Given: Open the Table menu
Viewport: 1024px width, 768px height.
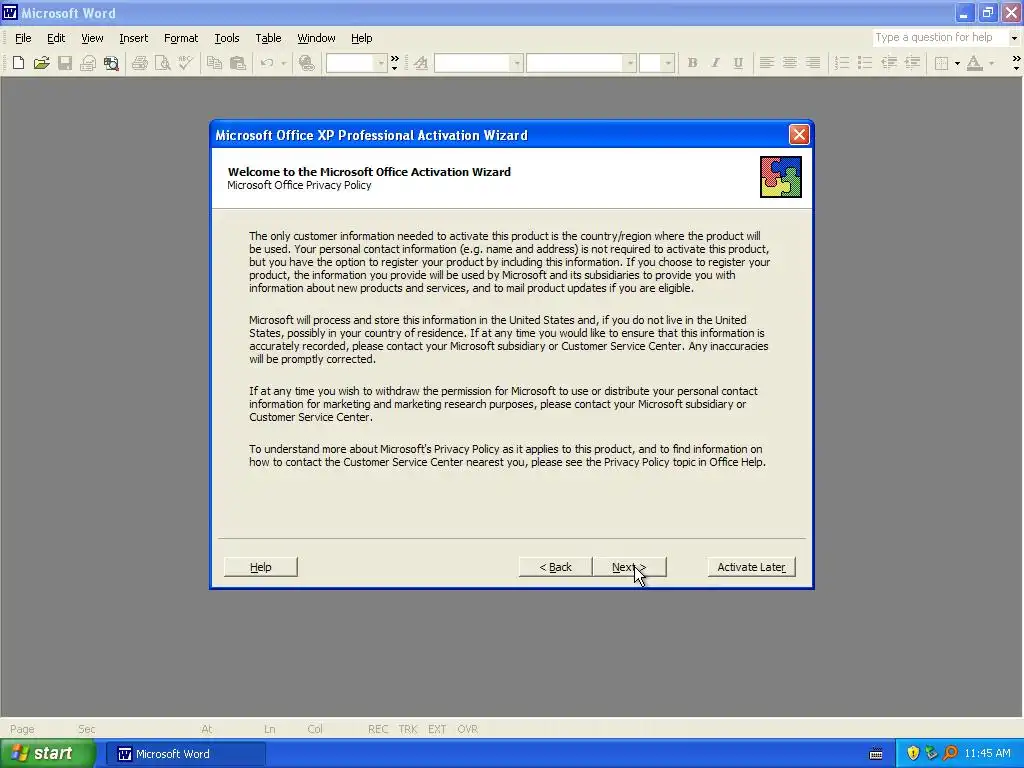Looking at the screenshot, I should 268,38.
